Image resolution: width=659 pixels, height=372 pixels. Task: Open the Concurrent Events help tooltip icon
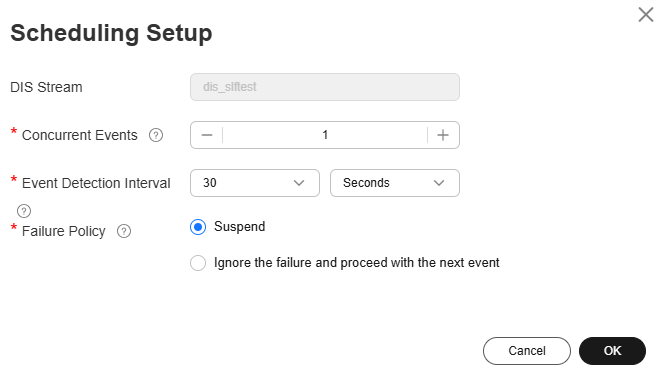click(x=156, y=135)
